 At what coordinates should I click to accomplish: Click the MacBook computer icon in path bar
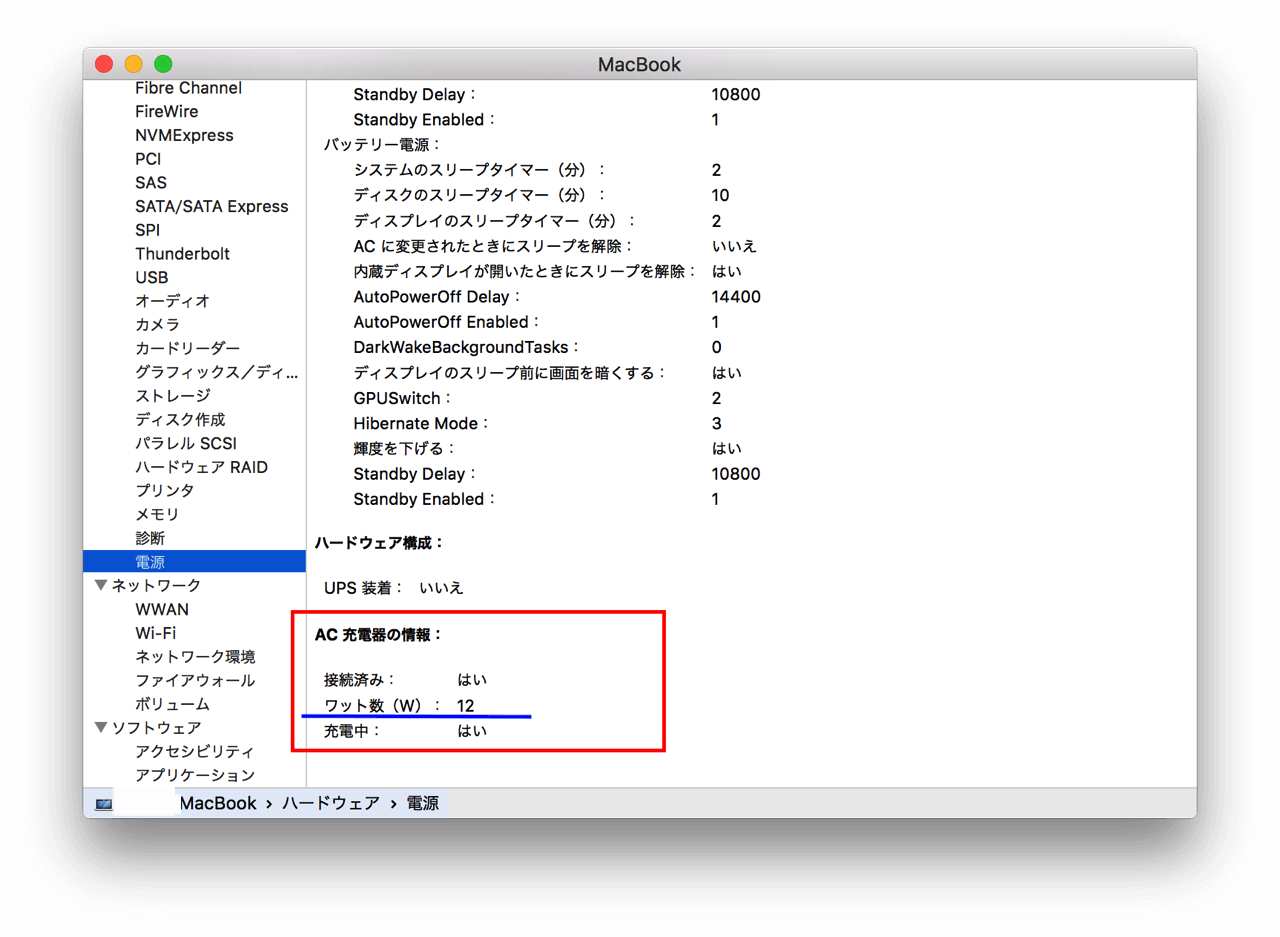point(104,804)
